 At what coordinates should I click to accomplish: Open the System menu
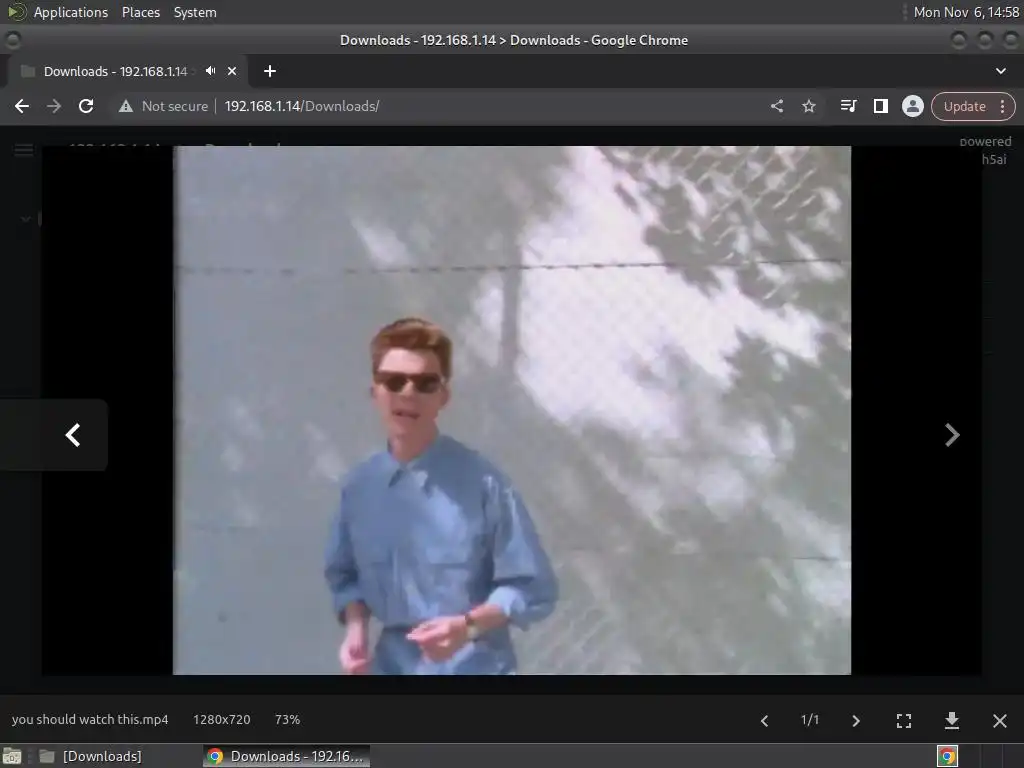click(x=195, y=12)
